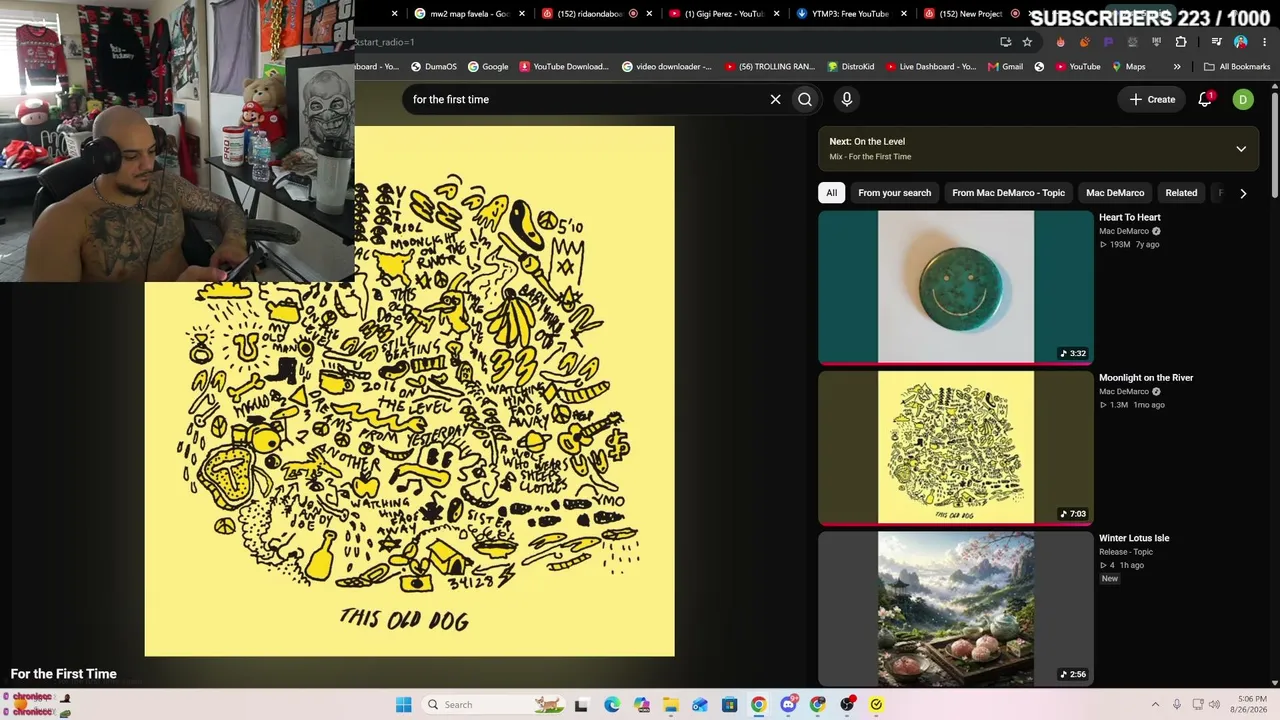Image resolution: width=1280 pixels, height=720 pixels.
Task: Play the Moonlight on the River thumbnail
Action: point(956,448)
